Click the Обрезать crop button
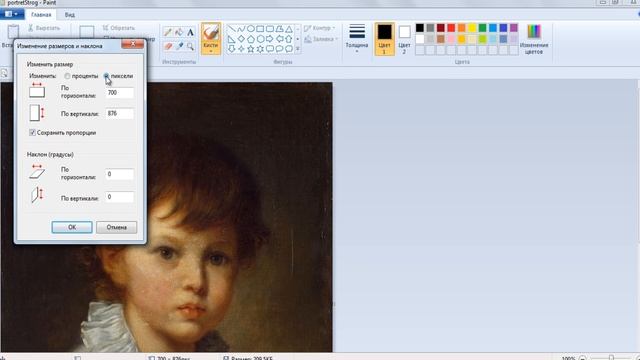The width and height of the screenshot is (640, 360). tap(119, 28)
